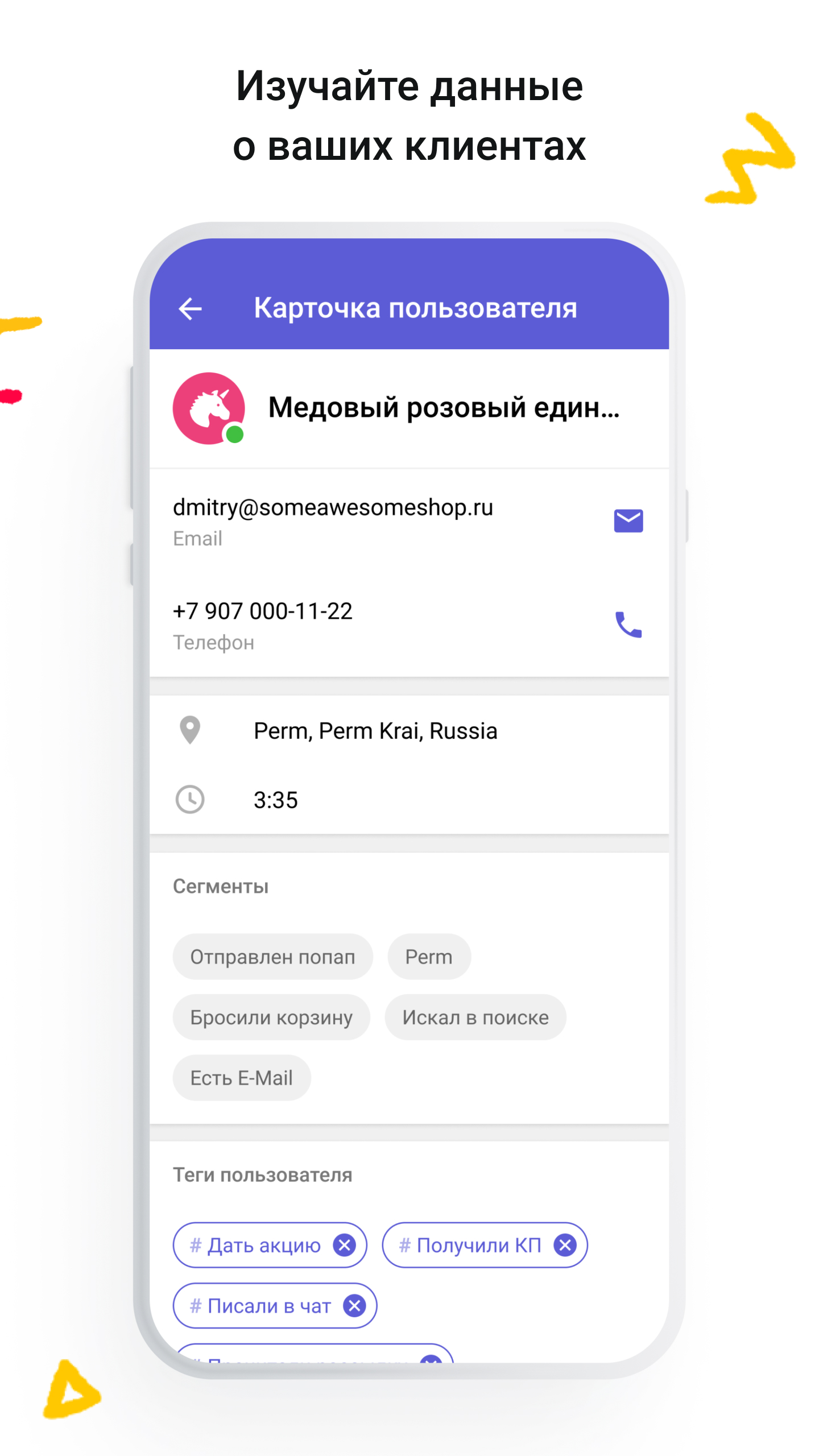Image resolution: width=819 pixels, height=1456 pixels.
Task: Open the Бросили корзину segment
Action: pyautogui.click(x=271, y=1017)
